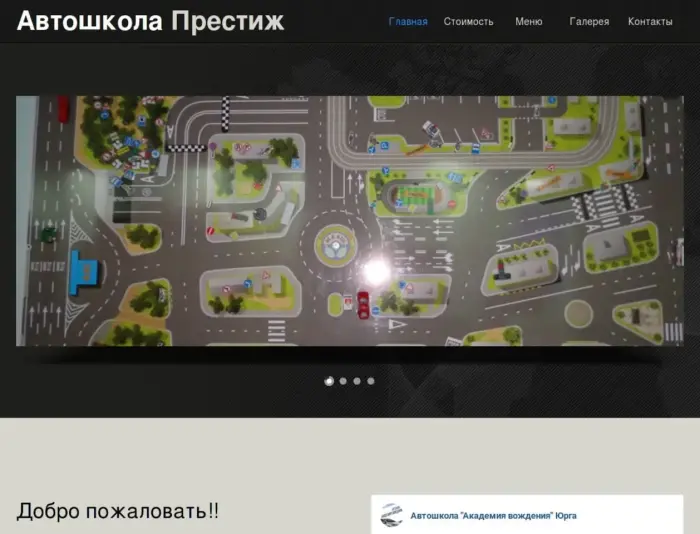The image size is (700, 534).
Task: Open the Главная menu item
Action: pyautogui.click(x=408, y=22)
